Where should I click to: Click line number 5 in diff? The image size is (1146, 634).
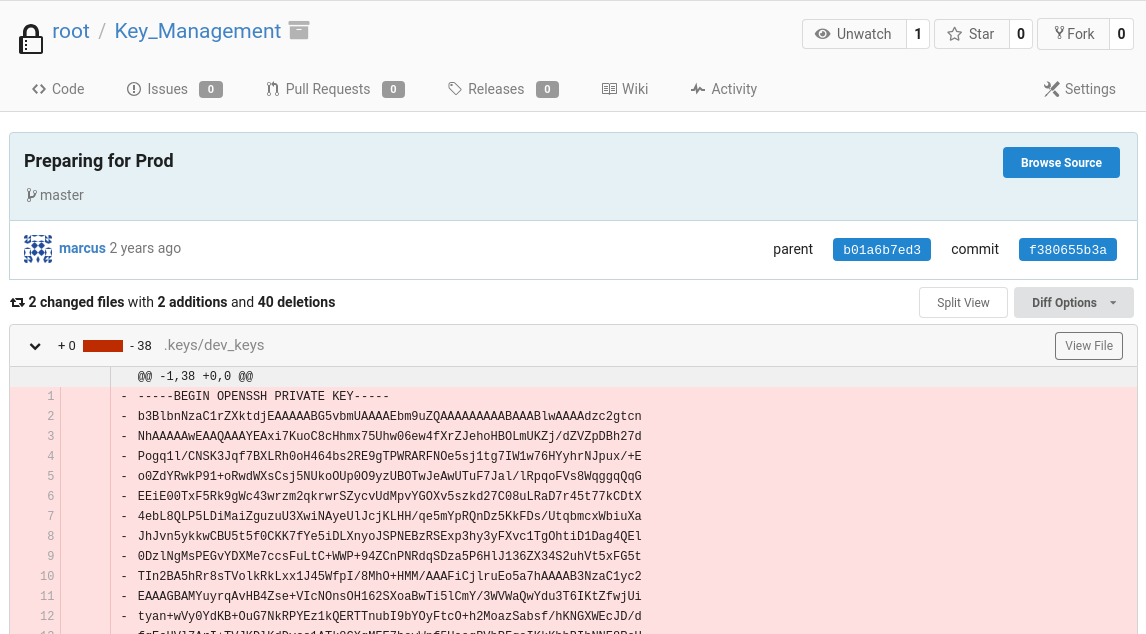pyautogui.click(x=50, y=476)
